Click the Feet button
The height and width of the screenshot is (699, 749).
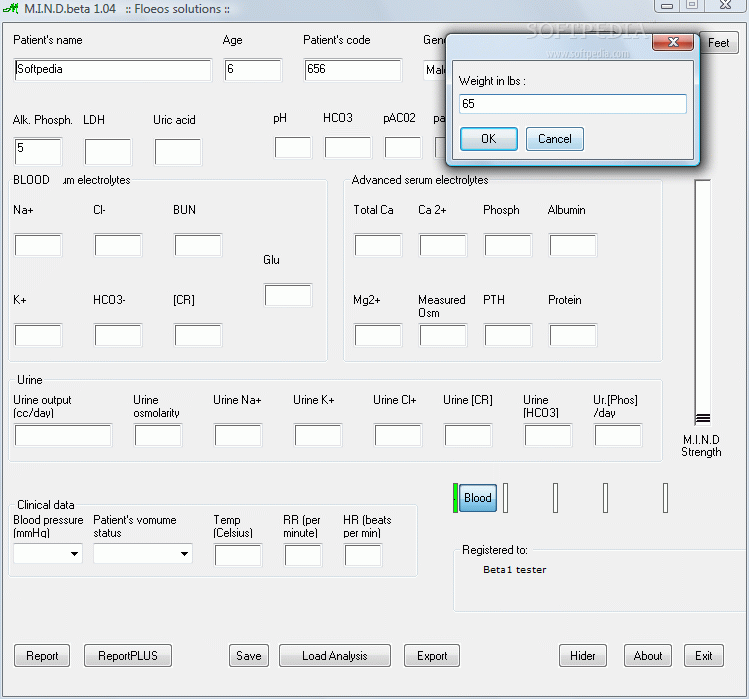tap(718, 43)
